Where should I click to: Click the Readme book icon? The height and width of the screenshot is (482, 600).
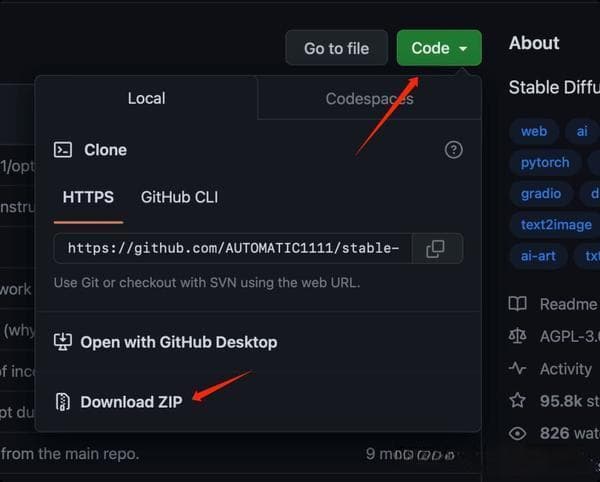[x=518, y=304]
